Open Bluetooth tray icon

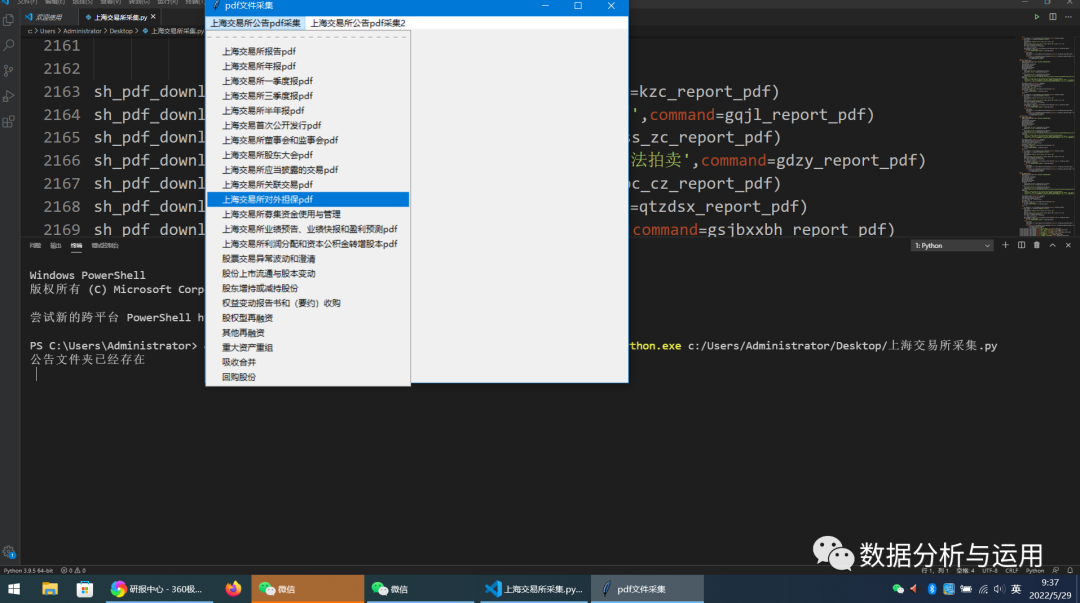(932, 589)
